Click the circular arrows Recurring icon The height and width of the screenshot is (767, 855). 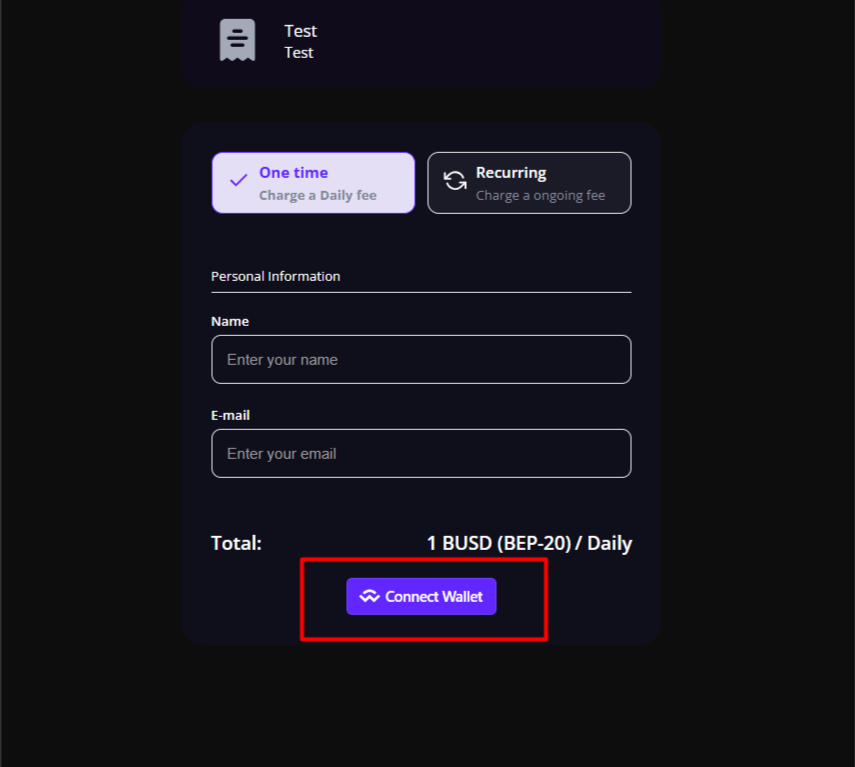click(455, 181)
